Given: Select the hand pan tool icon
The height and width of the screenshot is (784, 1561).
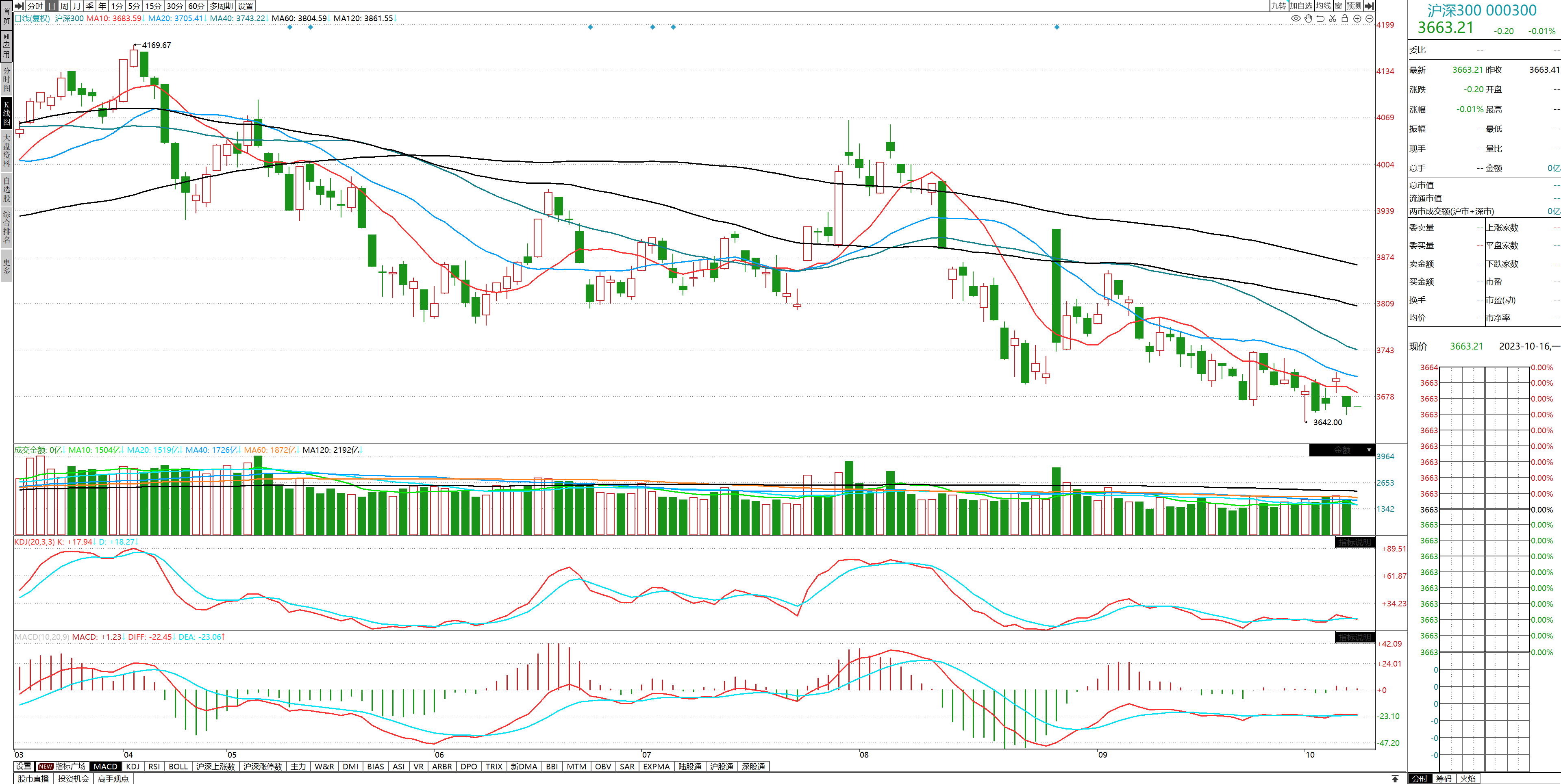Looking at the screenshot, I should point(1308,18).
